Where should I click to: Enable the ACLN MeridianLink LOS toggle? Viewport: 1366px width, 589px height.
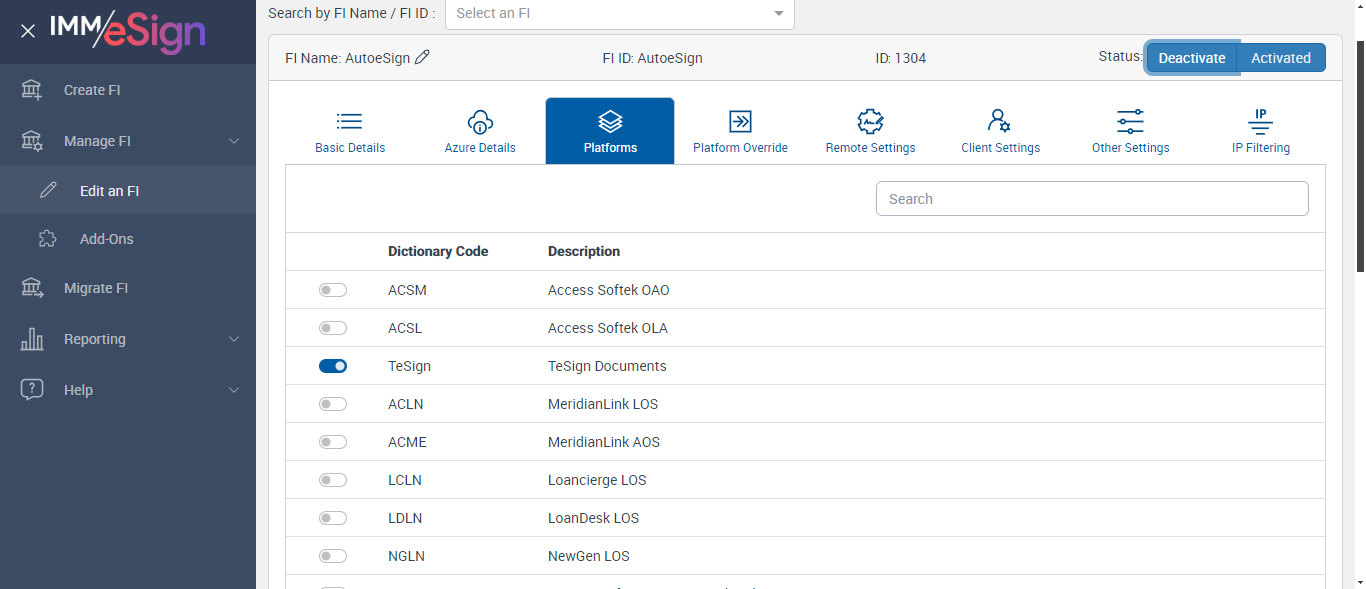[333, 404]
